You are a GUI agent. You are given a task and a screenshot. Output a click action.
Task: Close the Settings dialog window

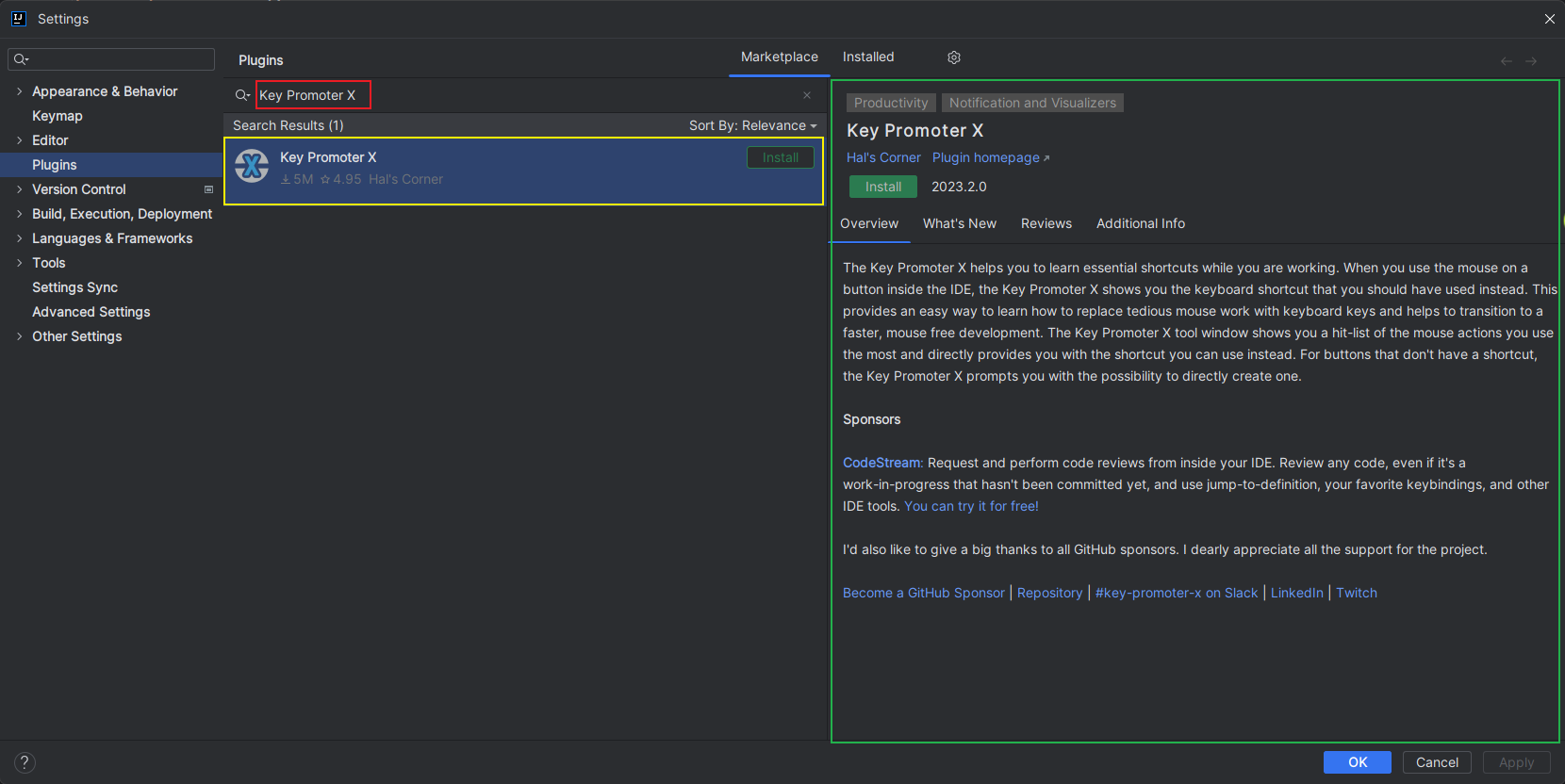pos(1550,19)
